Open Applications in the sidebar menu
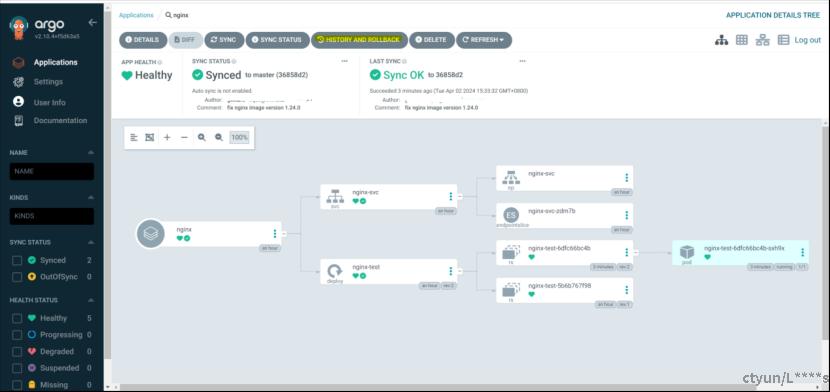The height and width of the screenshot is (392, 830). pos(56,62)
